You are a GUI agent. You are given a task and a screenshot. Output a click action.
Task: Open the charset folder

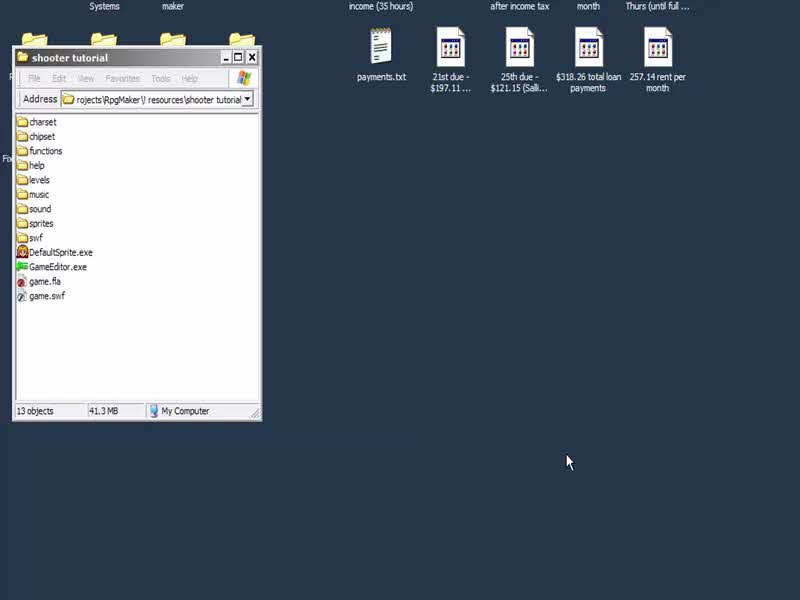[42, 122]
